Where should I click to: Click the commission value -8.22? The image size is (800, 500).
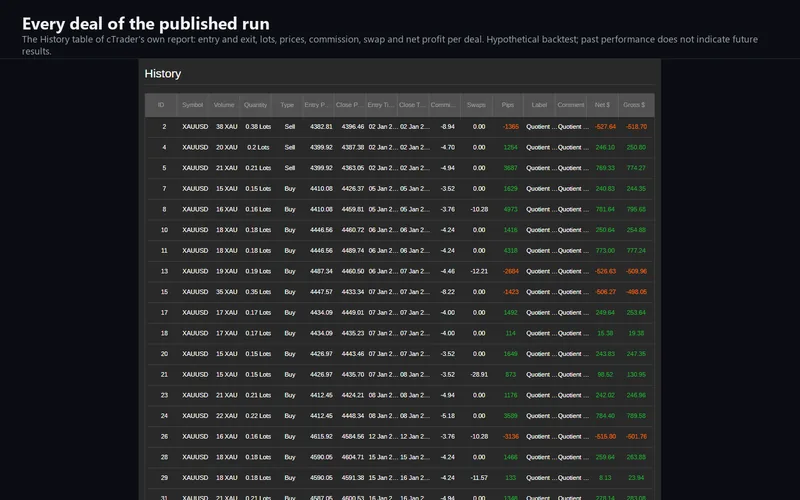(x=447, y=292)
